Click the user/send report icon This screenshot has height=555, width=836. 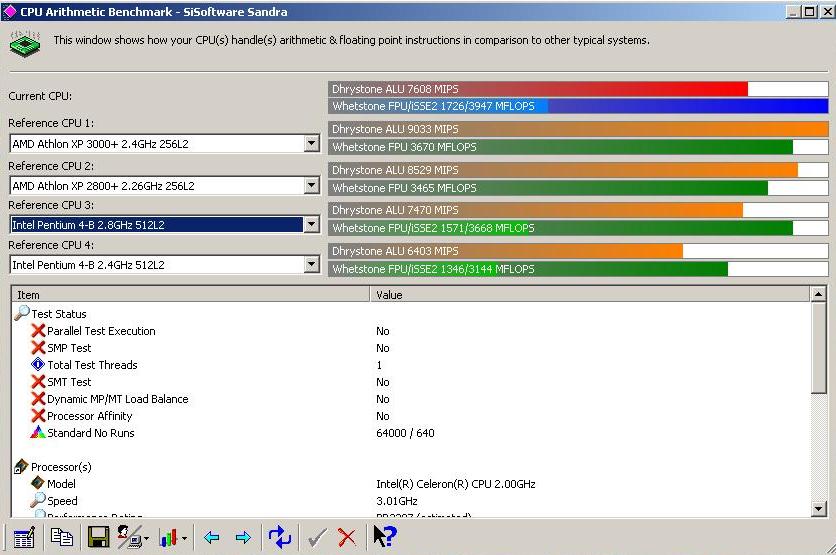[130, 537]
